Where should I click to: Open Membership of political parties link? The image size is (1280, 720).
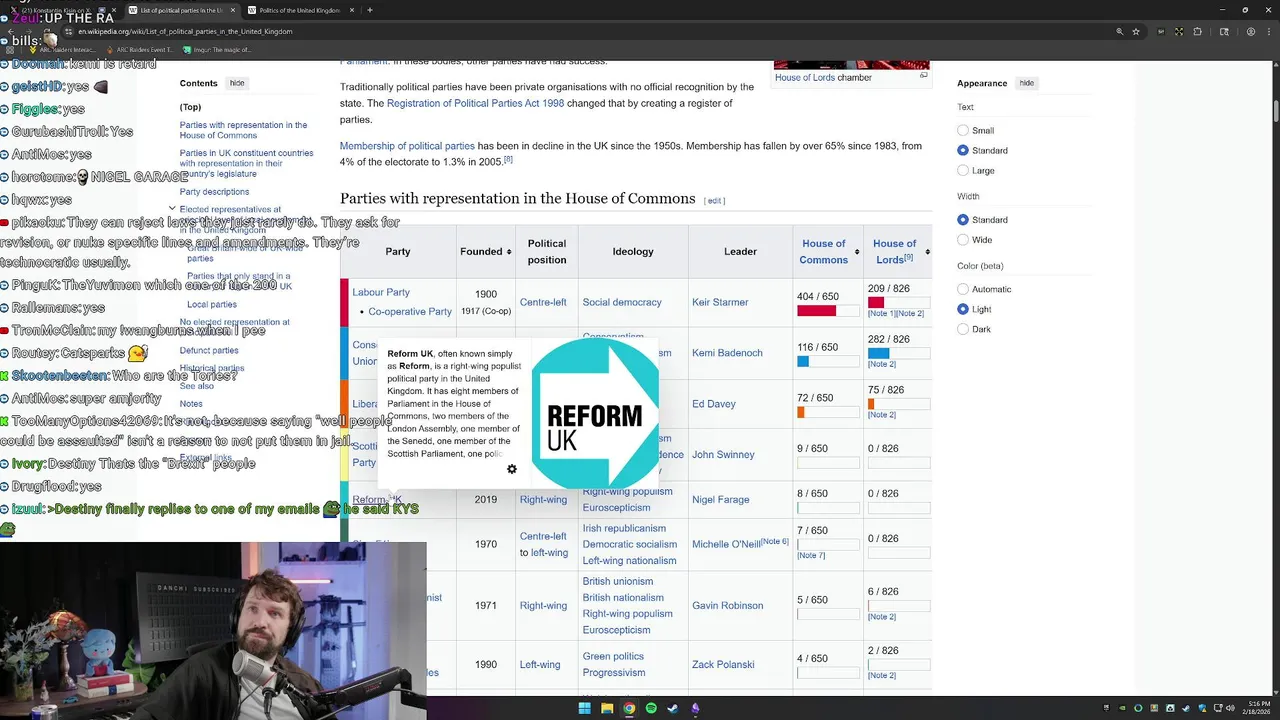407,146
